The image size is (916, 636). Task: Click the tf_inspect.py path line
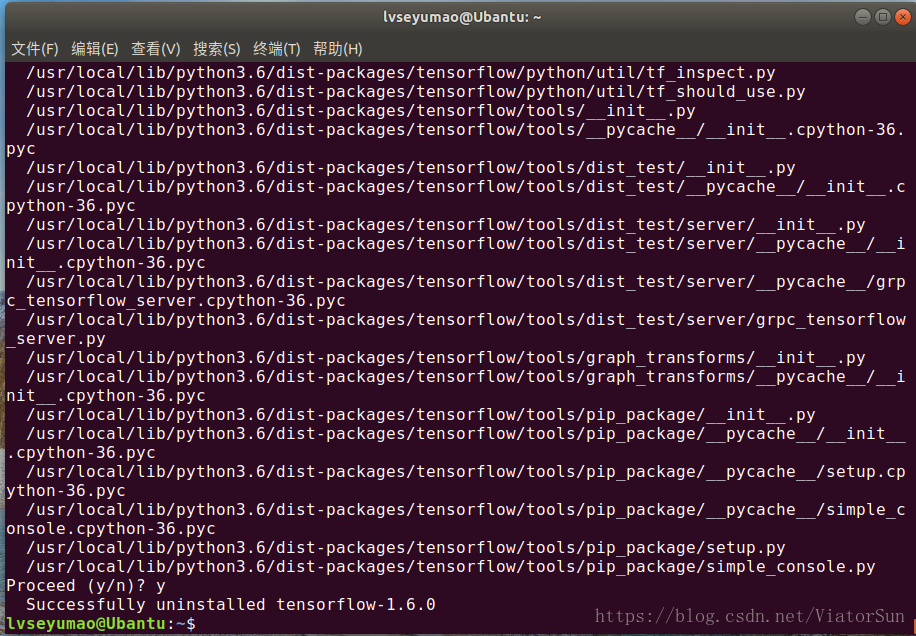[x=401, y=73]
